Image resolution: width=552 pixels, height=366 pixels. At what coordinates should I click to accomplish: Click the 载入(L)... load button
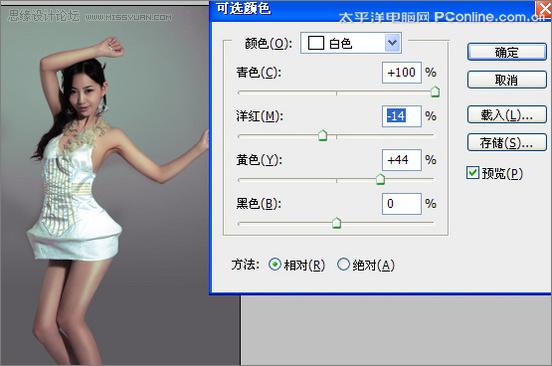[x=507, y=114]
